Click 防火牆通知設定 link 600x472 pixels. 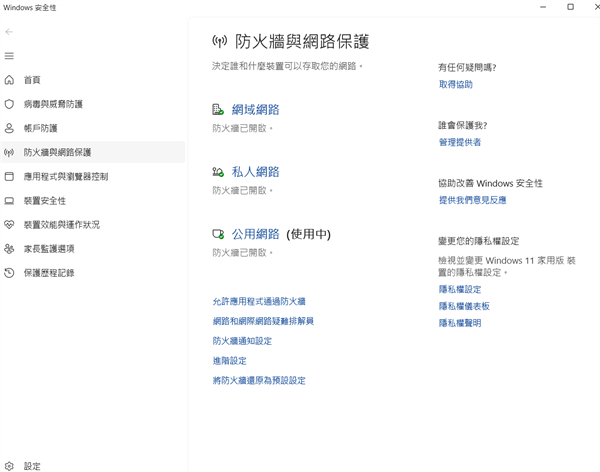pyautogui.click(x=242, y=341)
